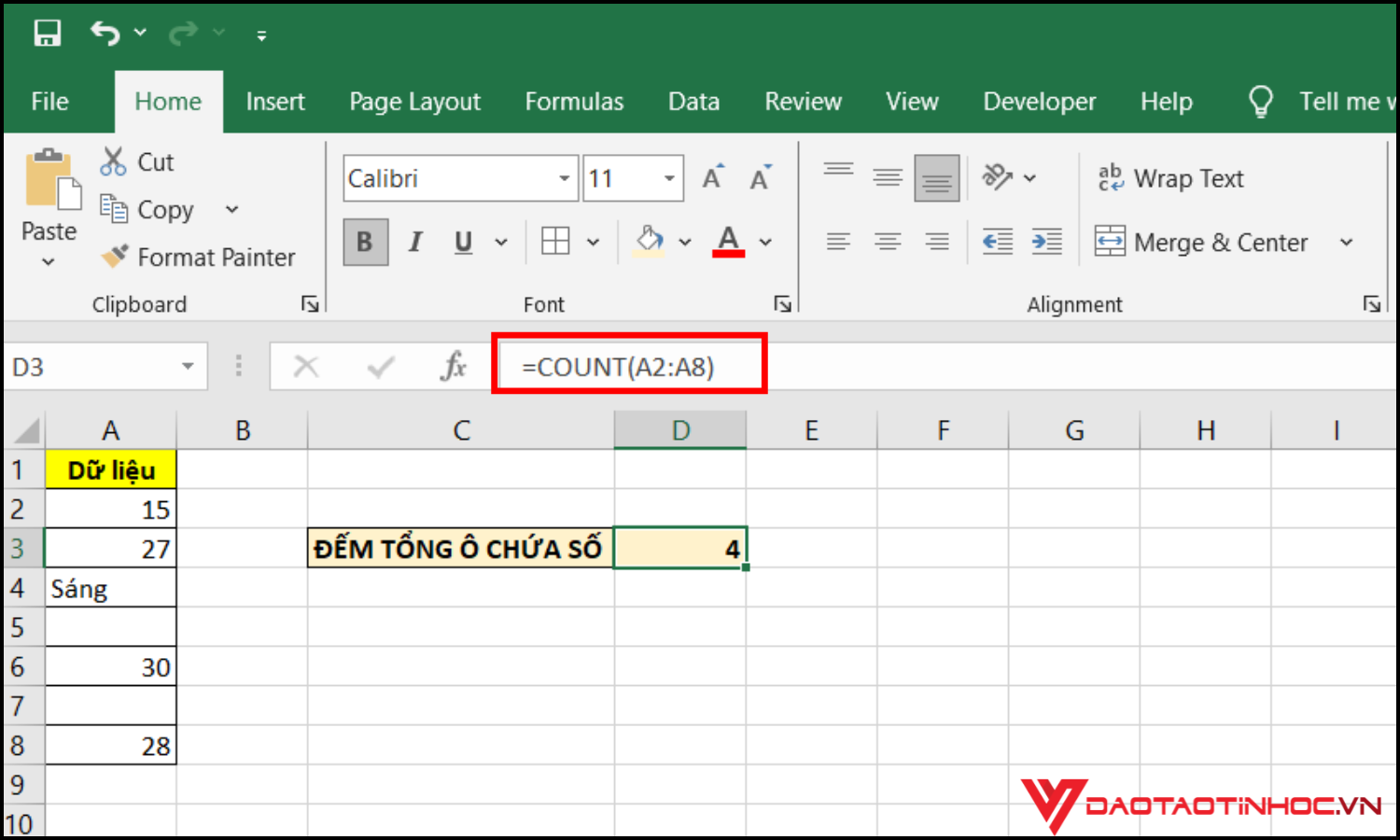The width and height of the screenshot is (1400, 840).
Task: Toggle Italic formatting button
Action: point(415,243)
